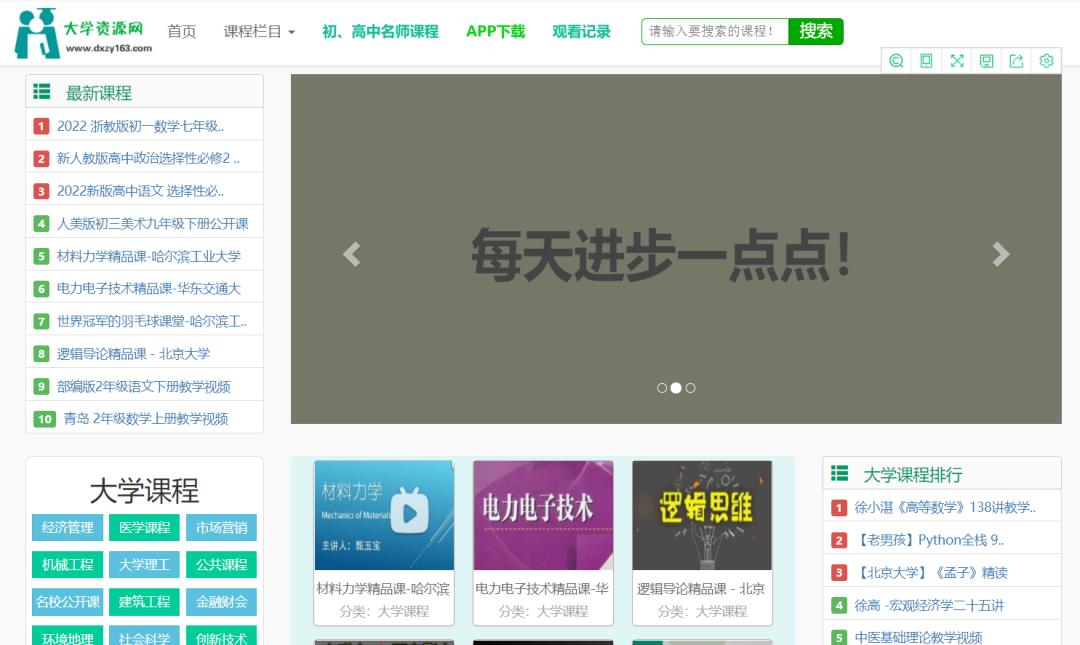Click the fullscreen expand arrows icon
Screen dimensions: 1080x645
coord(956,61)
